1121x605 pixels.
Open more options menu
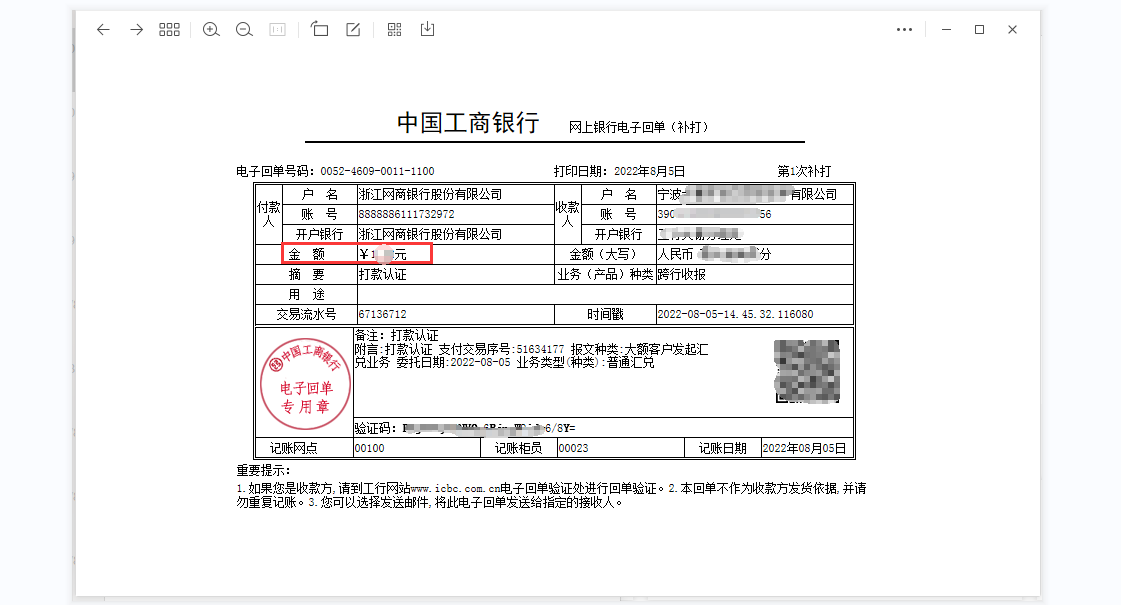(904, 29)
